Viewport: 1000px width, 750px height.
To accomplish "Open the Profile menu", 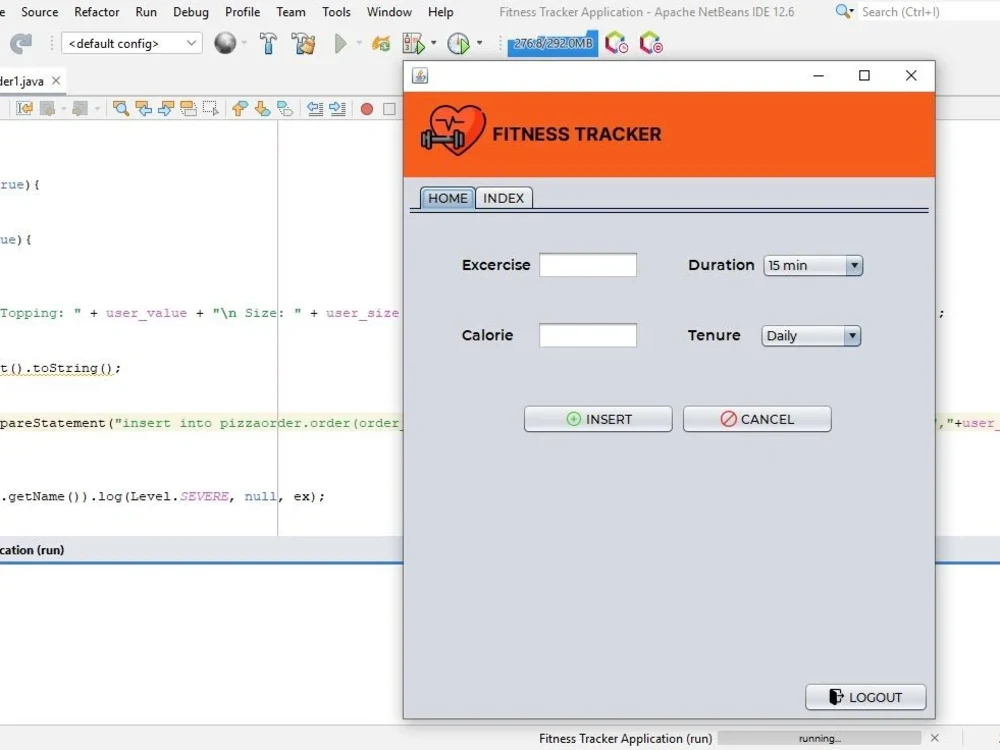I will point(242,11).
